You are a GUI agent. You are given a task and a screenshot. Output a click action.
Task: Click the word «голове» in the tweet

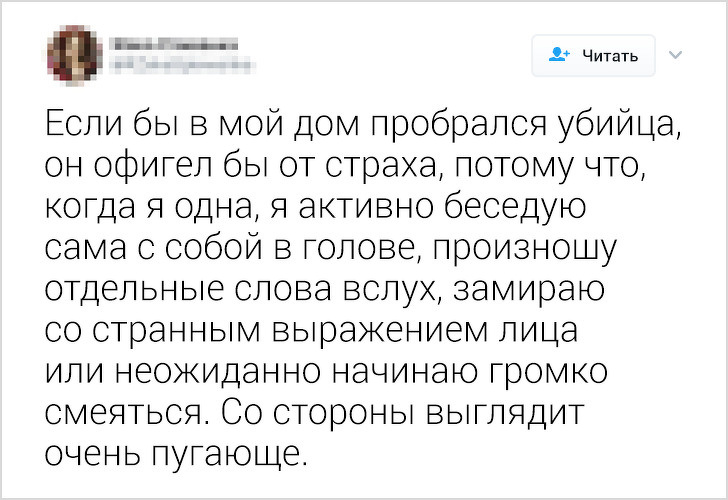coord(378,248)
